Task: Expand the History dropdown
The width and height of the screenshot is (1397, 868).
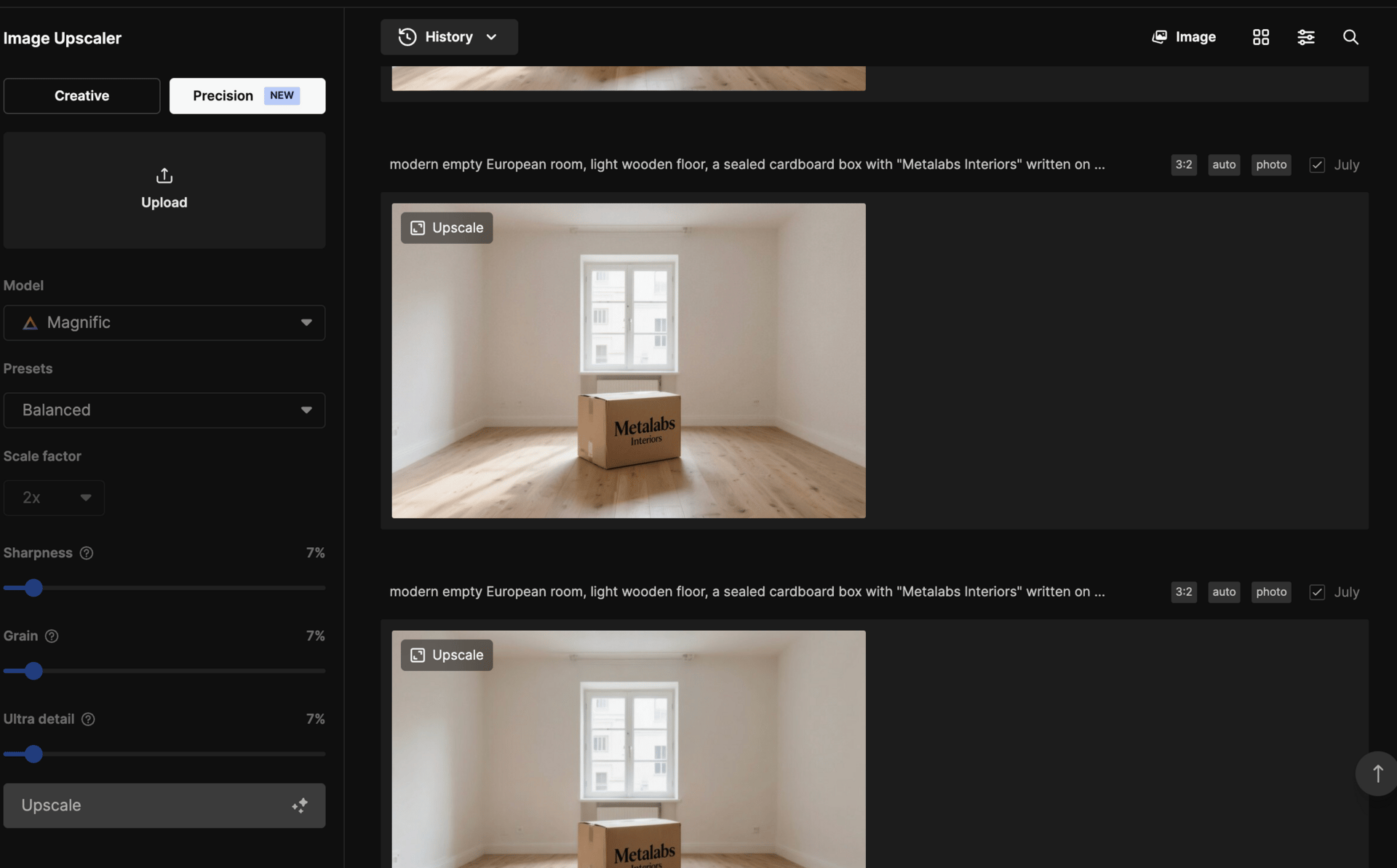Action: [x=449, y=37]
